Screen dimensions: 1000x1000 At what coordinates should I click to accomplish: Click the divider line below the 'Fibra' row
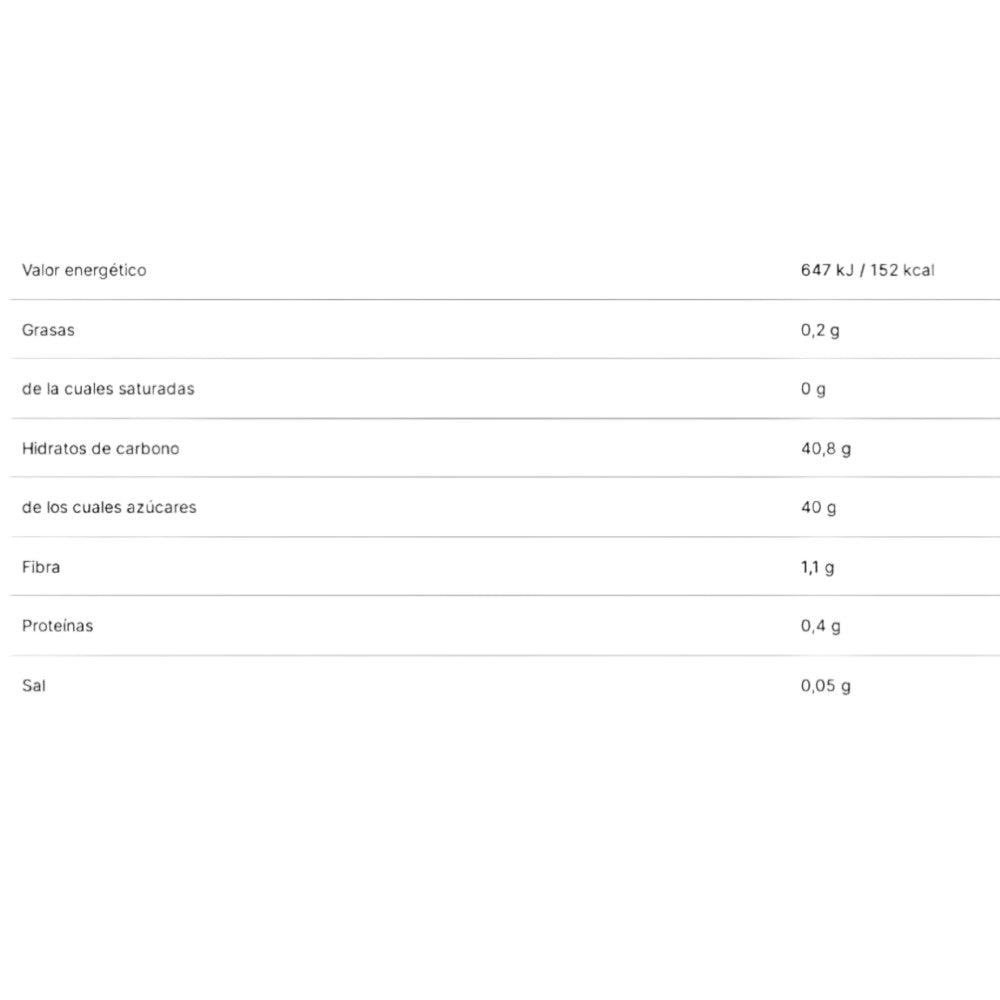500,596
